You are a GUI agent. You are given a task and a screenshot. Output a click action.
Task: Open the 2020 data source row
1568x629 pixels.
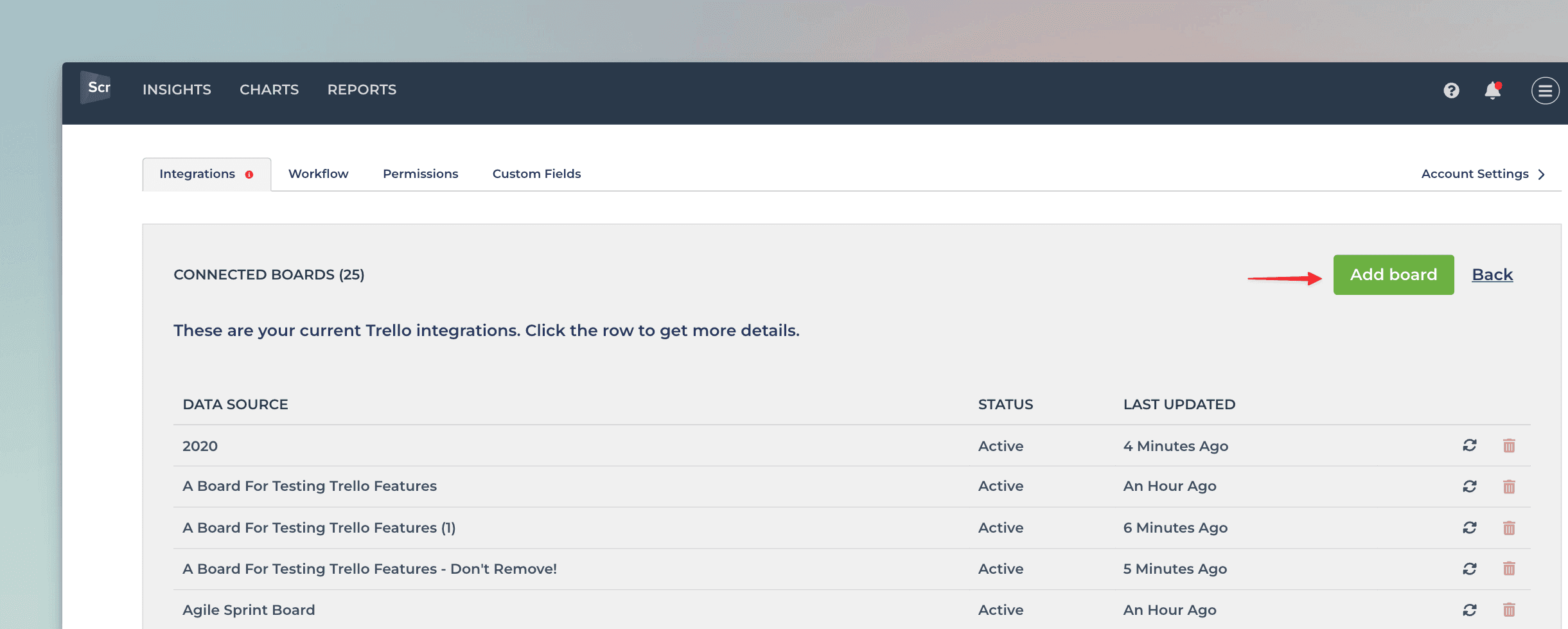(851, 446)
